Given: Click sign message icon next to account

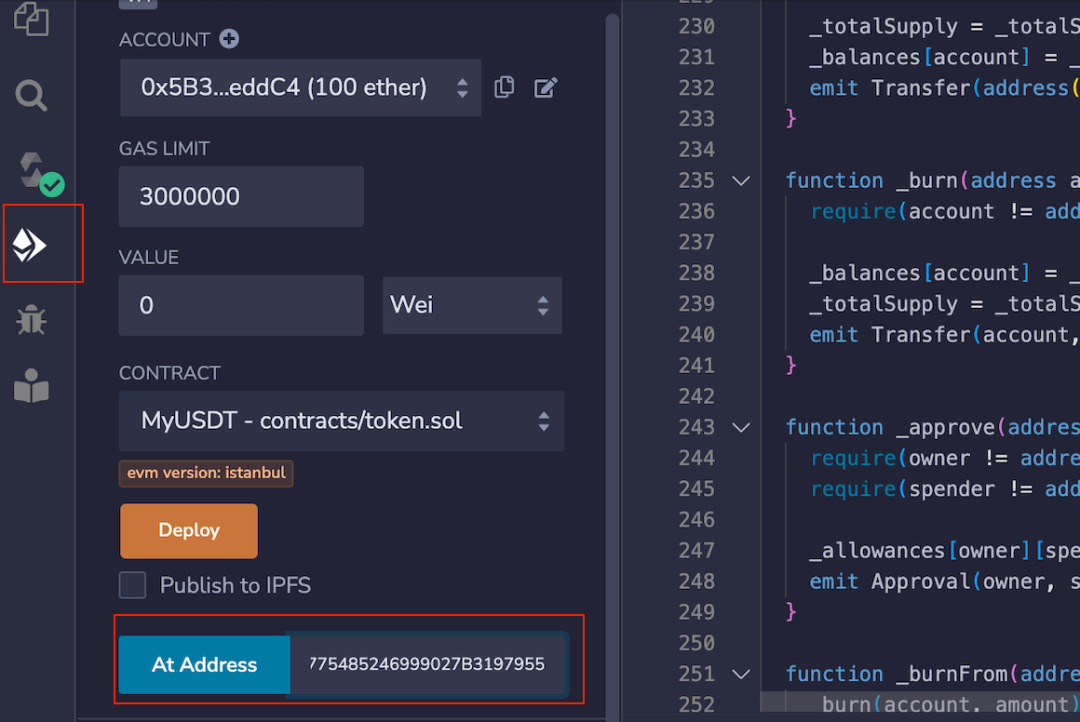Looking at the screenshot, I should tap(545, 87).
